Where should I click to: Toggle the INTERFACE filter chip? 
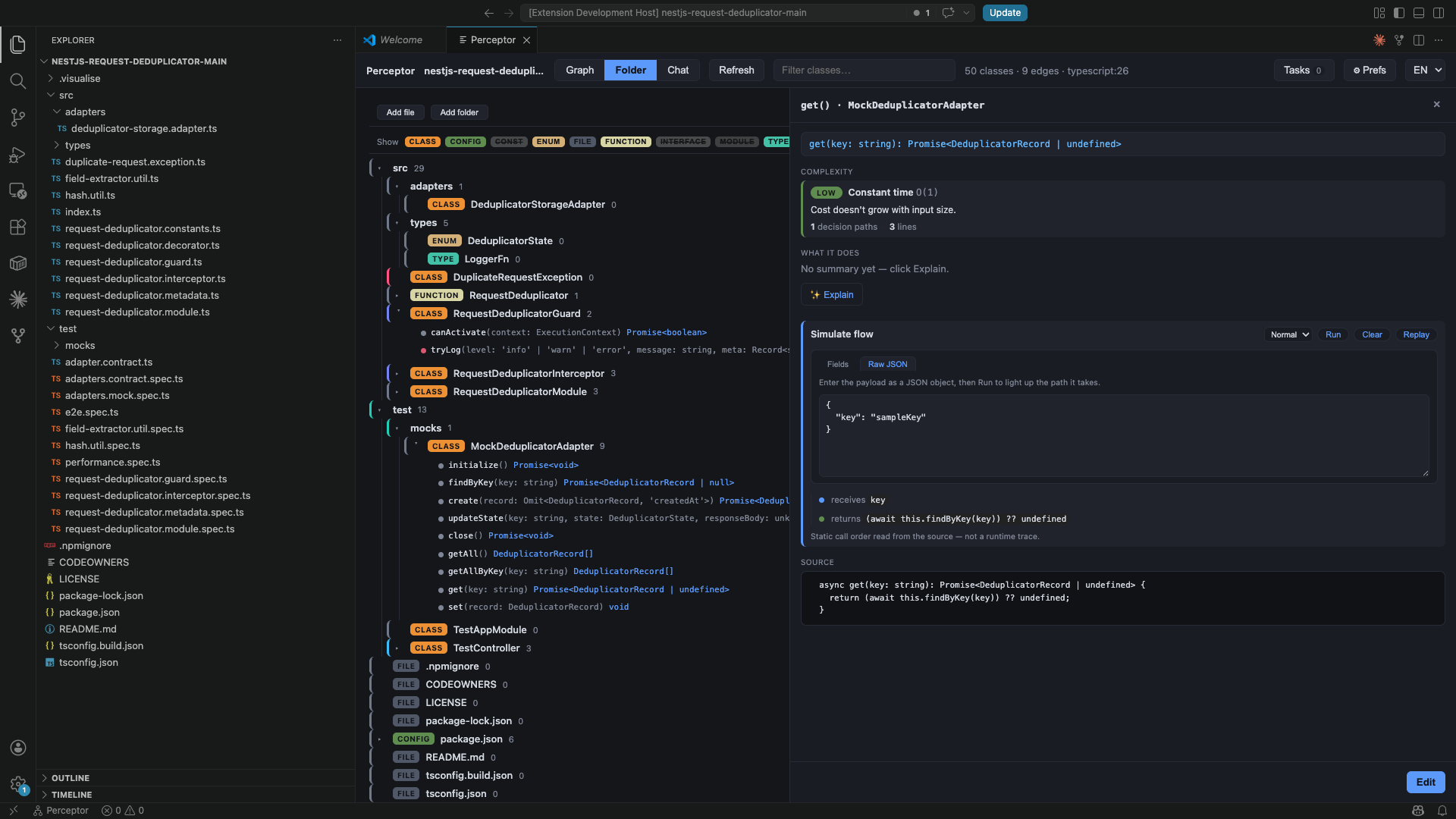682,142
